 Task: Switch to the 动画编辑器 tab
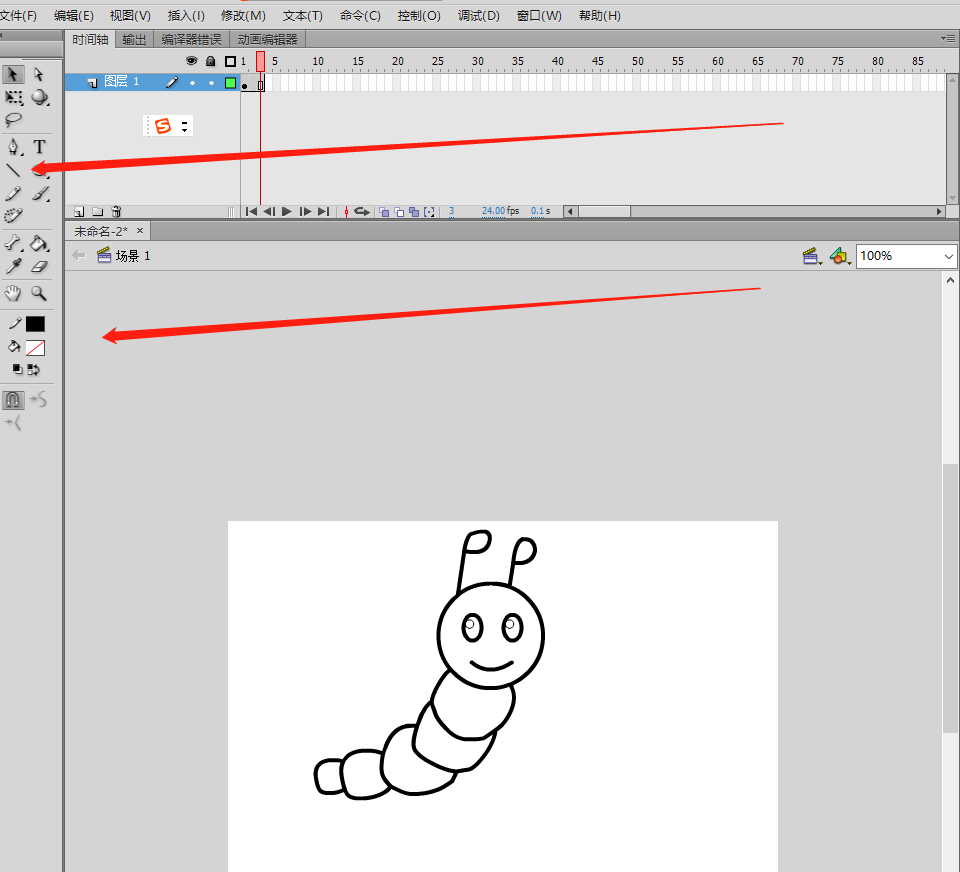[267, 39]
